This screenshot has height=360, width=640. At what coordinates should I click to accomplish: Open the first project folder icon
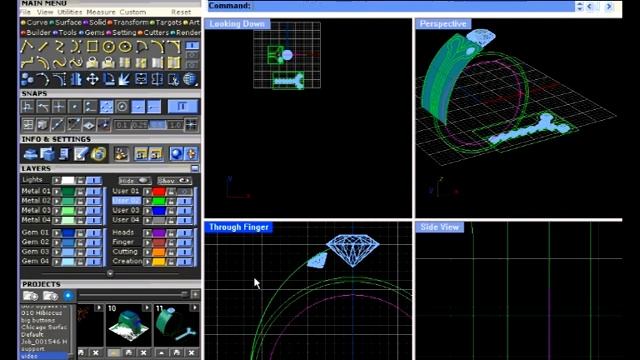coord(30,296)
